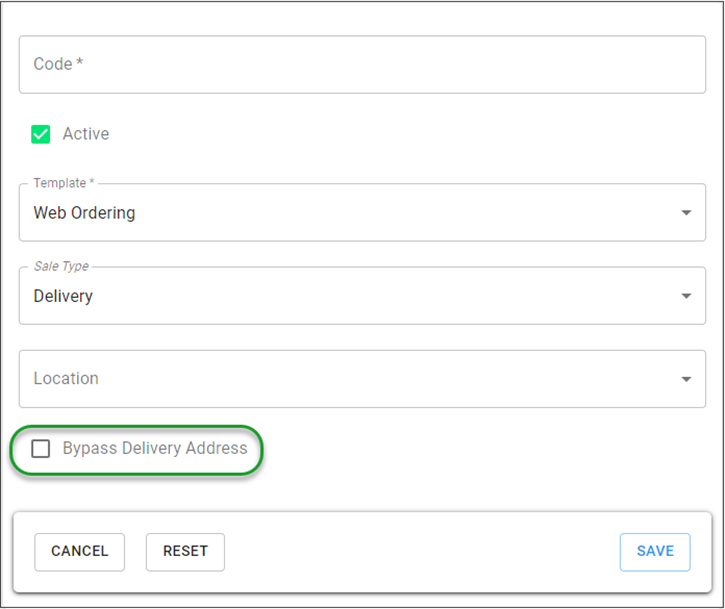Click the Delivery value in Sale Type
This screenshot has height=609, width=725.
63,296
